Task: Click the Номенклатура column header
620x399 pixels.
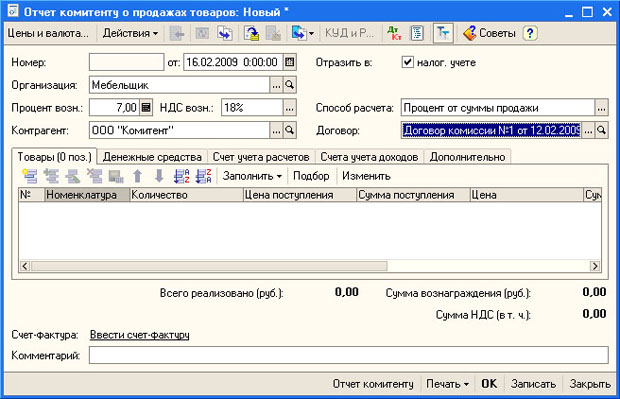Action: pos(87,195)
